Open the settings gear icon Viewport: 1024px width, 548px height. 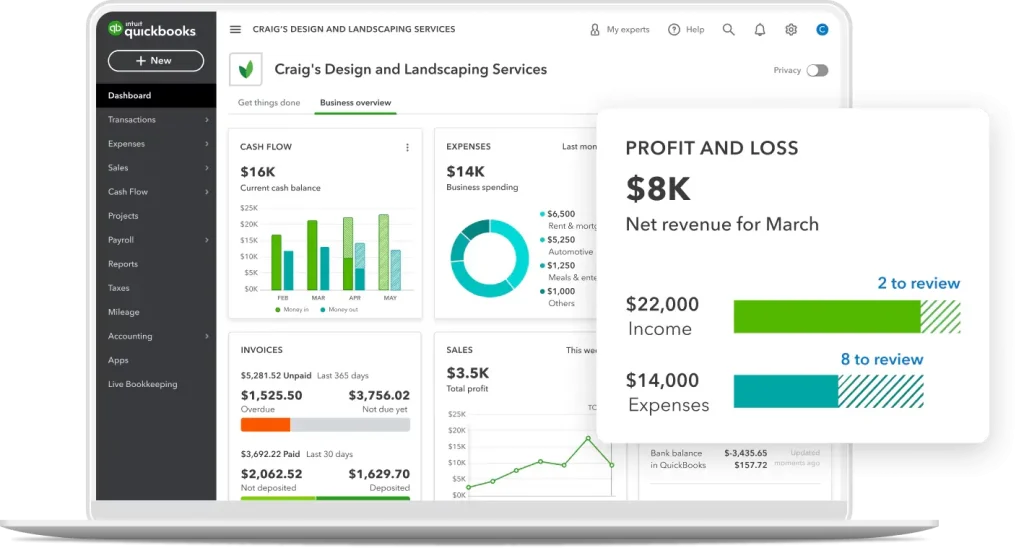click(791, 29)
